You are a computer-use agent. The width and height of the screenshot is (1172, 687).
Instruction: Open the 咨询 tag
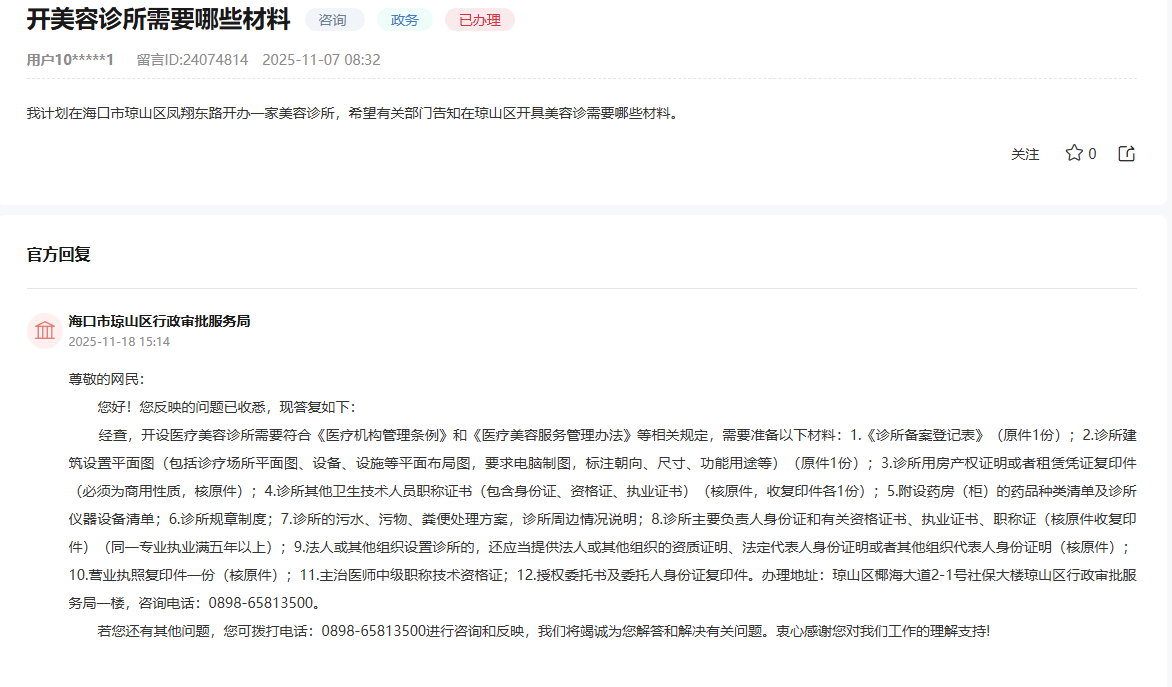(334, 19)
